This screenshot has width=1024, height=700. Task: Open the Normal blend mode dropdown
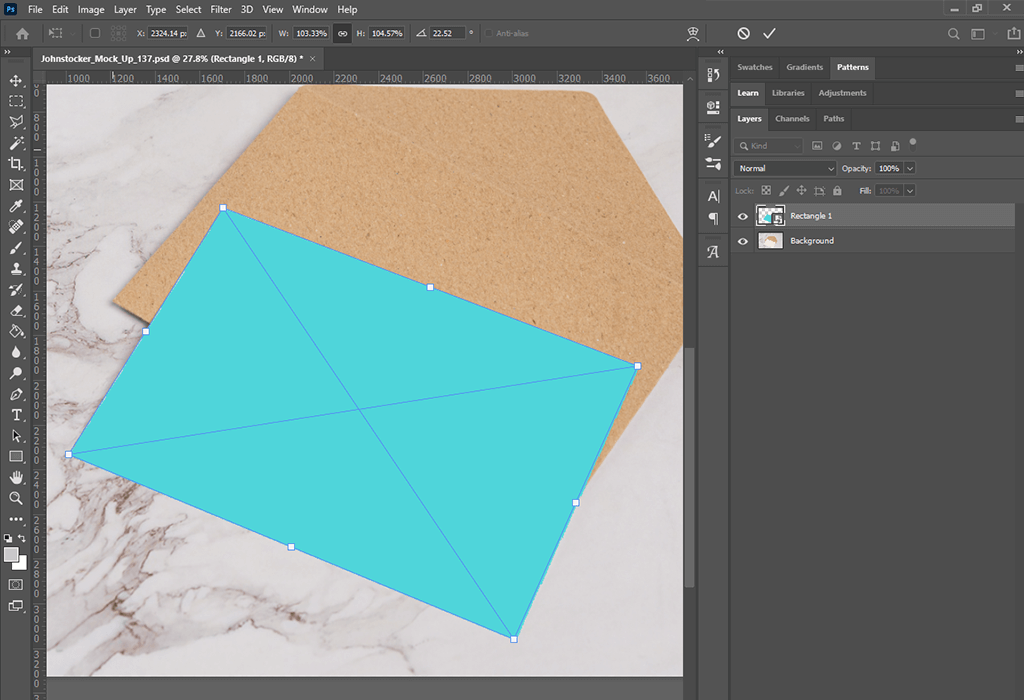coord(785,168)
